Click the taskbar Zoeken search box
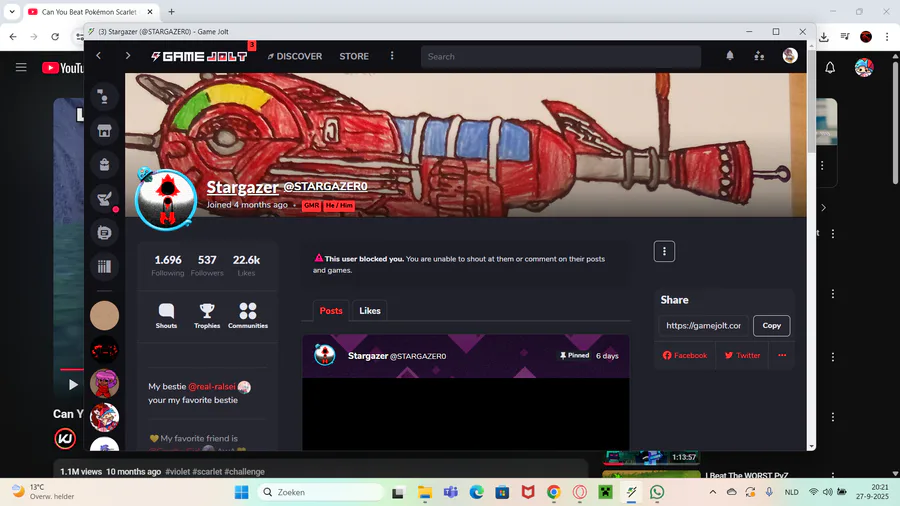Image resolution: width=900 pixels, height=506 pixels. coord(320,492)
